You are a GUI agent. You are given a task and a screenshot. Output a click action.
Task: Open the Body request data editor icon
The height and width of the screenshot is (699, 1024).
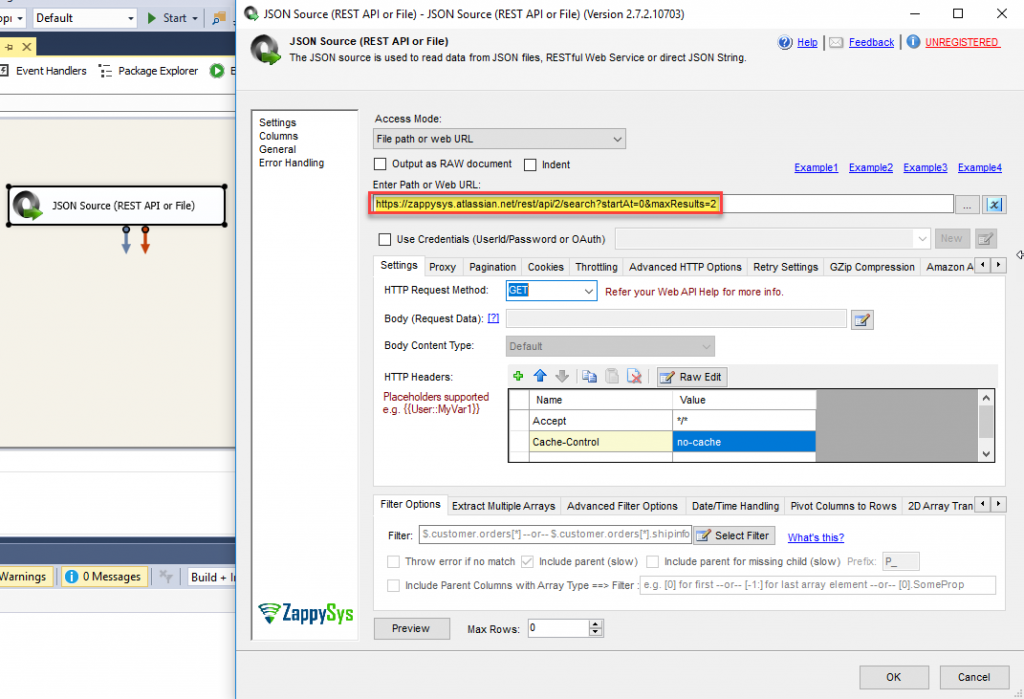(861, 319)
